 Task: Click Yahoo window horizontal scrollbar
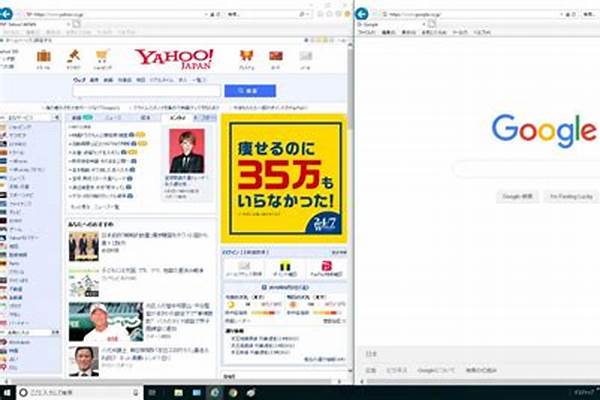(172, 381)
